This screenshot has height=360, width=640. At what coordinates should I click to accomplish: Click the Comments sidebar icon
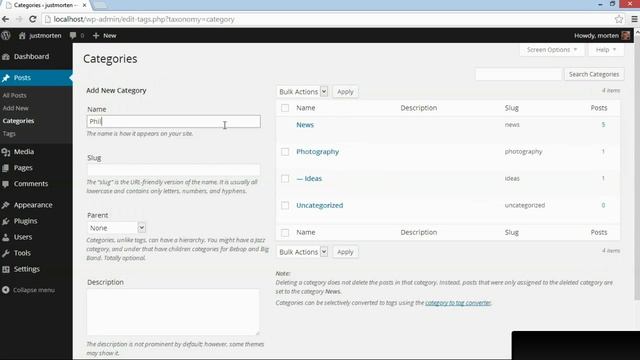coord(6,184)
